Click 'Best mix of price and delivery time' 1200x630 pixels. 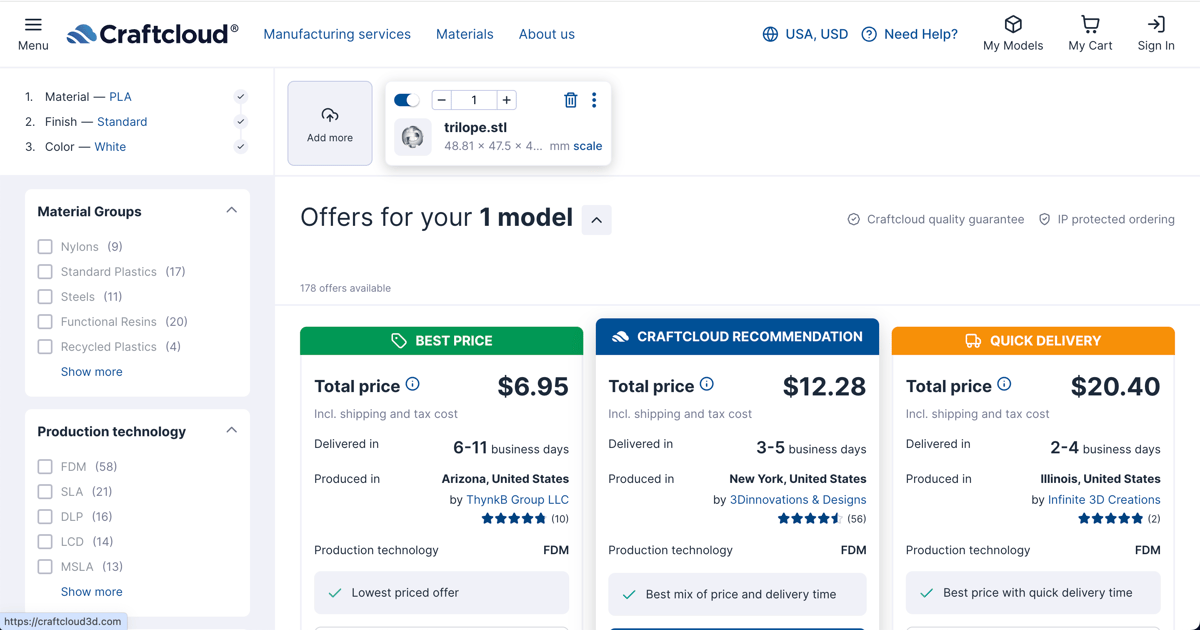(x=741, y=594)
